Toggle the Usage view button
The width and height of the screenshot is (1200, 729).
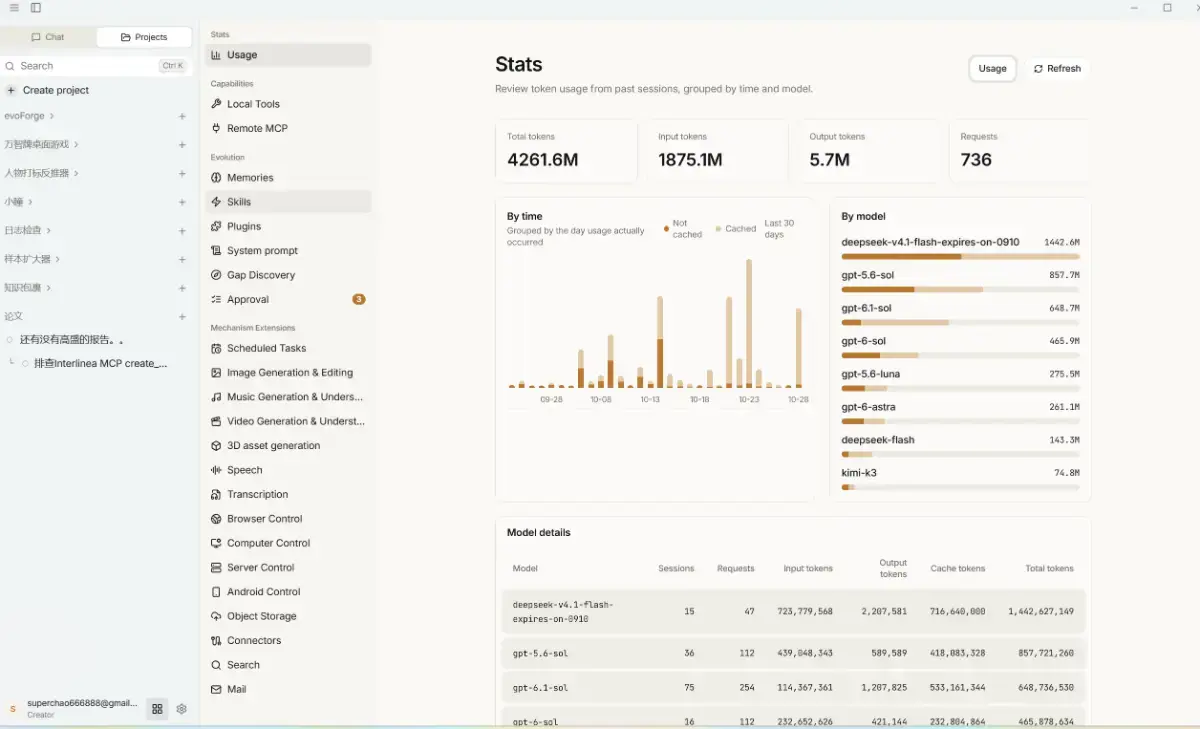(x=992, y=69)
